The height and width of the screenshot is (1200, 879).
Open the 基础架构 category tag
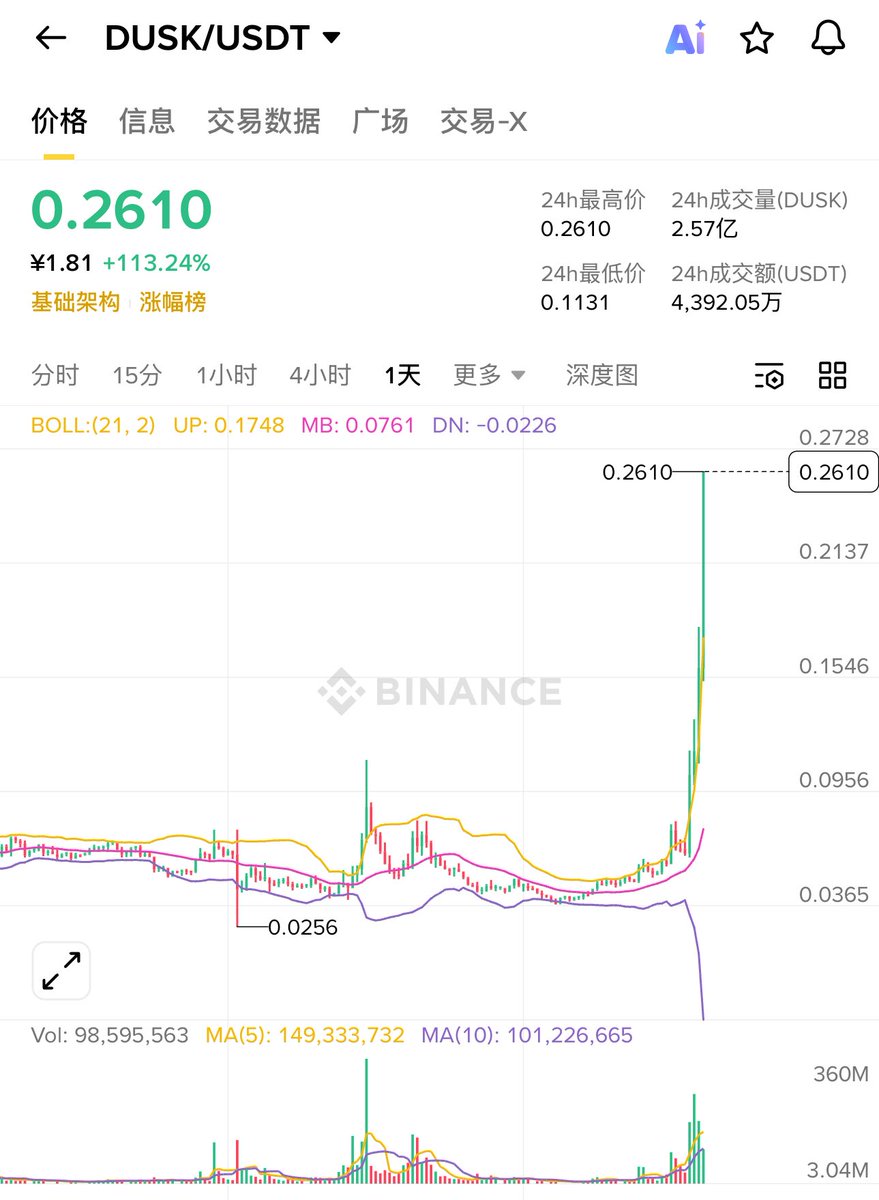(75, 302)
